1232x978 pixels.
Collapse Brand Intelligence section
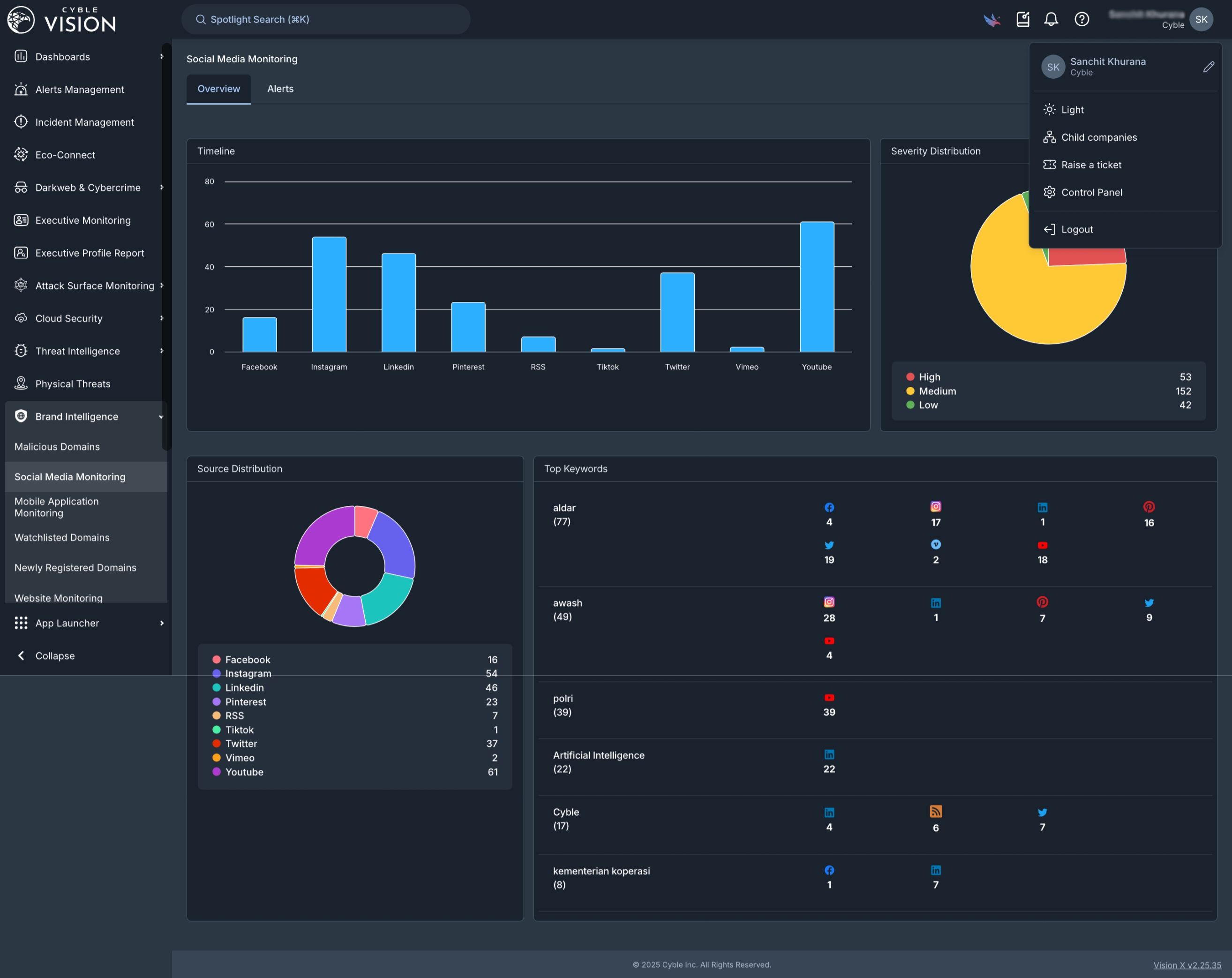86,417
